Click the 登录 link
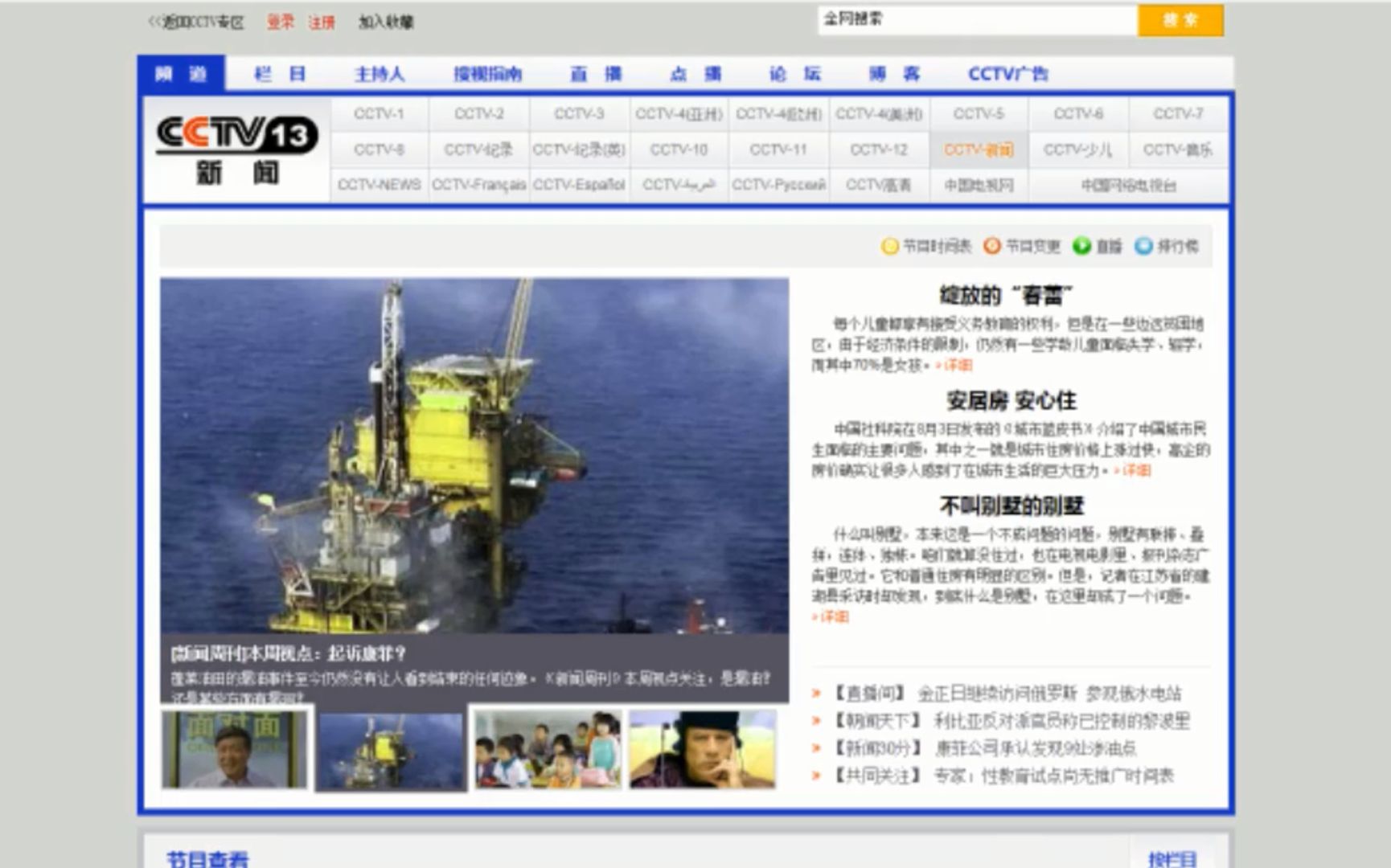1391x868 pixels. tap(281, 22)
